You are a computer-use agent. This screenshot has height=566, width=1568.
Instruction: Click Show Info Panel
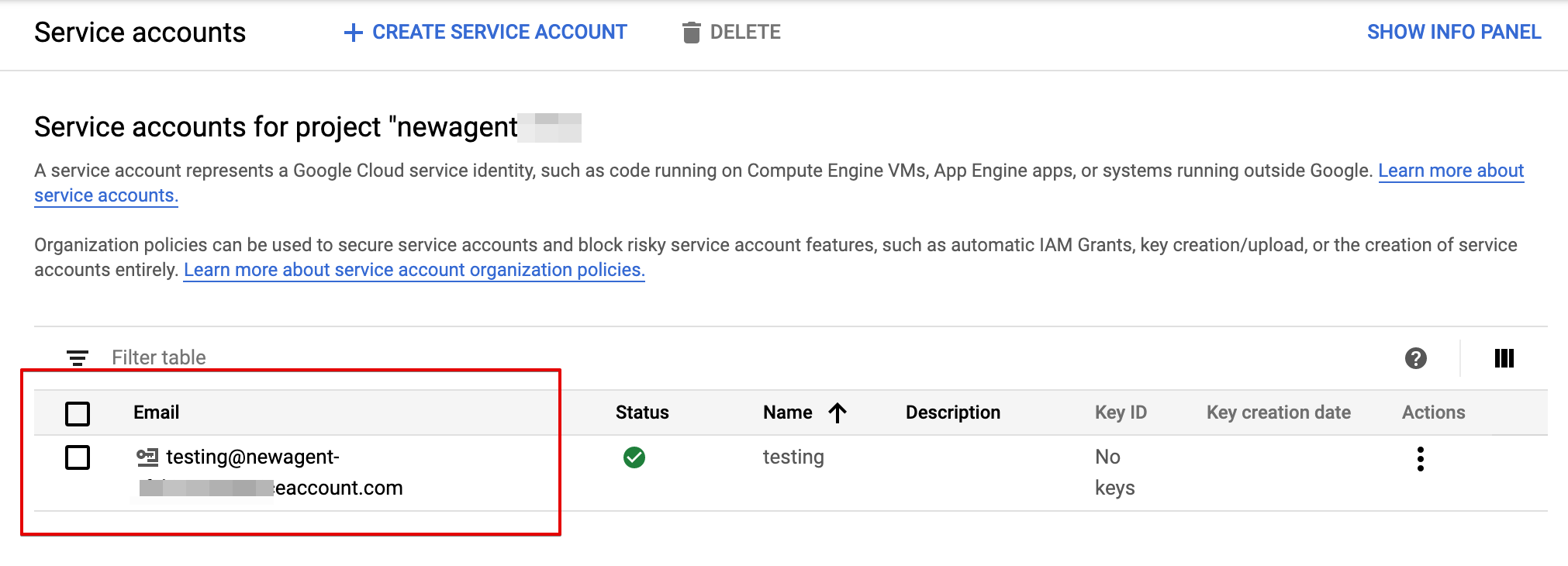(1453, 33)
